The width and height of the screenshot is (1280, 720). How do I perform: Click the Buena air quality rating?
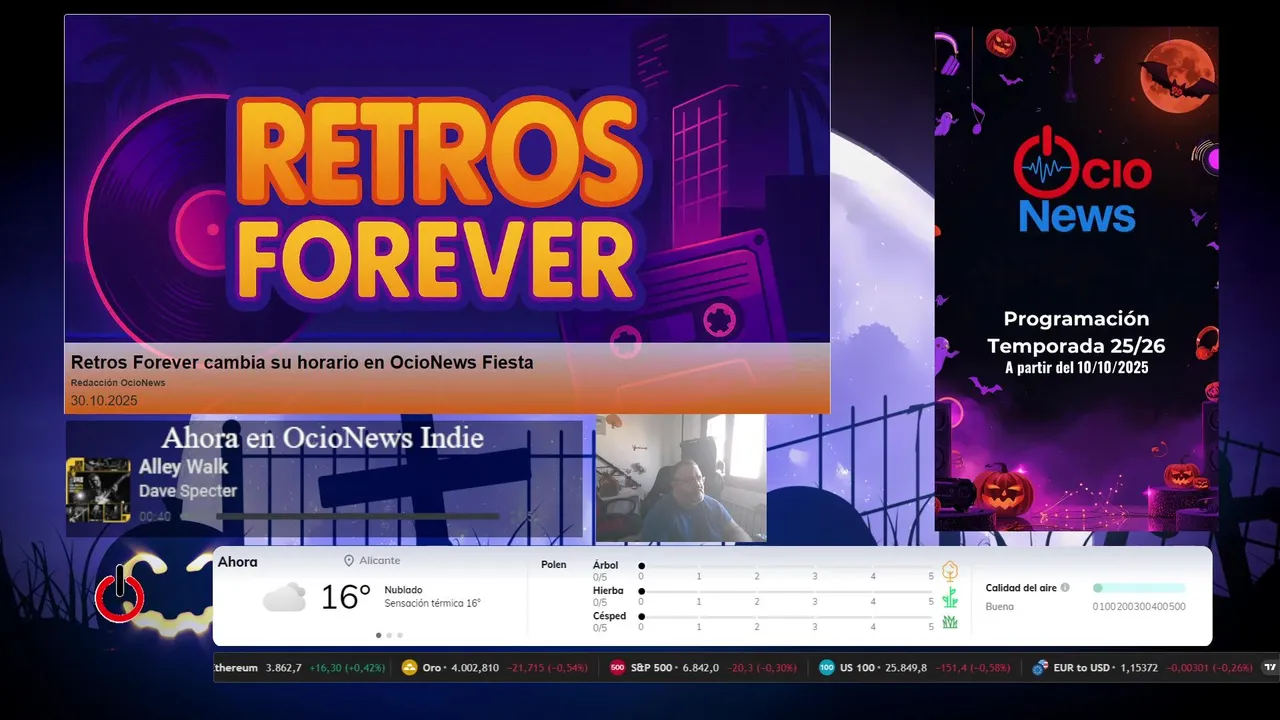click(1000, 607)
